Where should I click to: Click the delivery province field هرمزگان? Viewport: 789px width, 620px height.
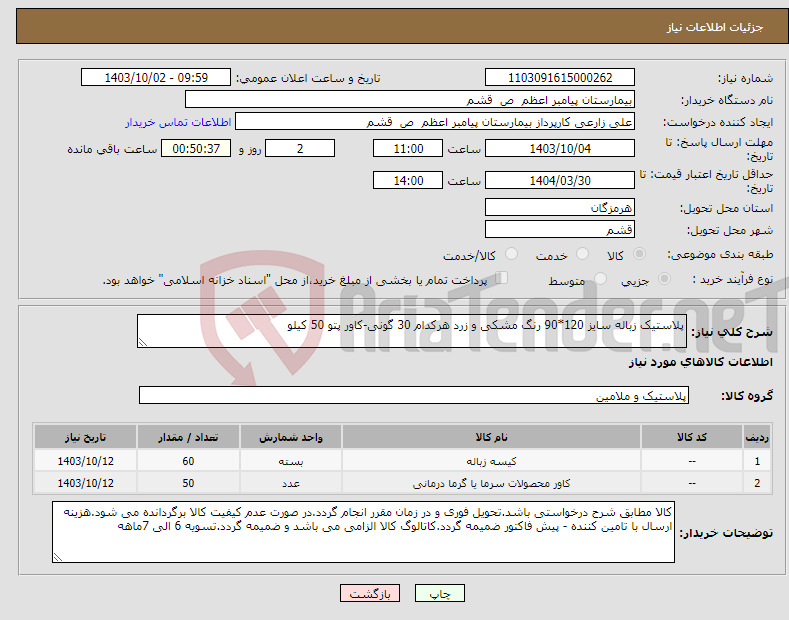pos(560,207)
